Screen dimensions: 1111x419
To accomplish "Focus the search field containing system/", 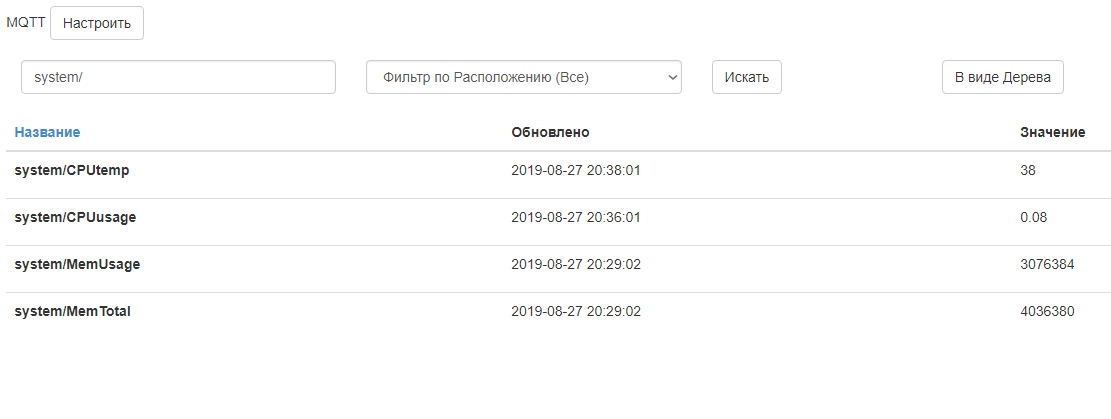I will (178, 77).
